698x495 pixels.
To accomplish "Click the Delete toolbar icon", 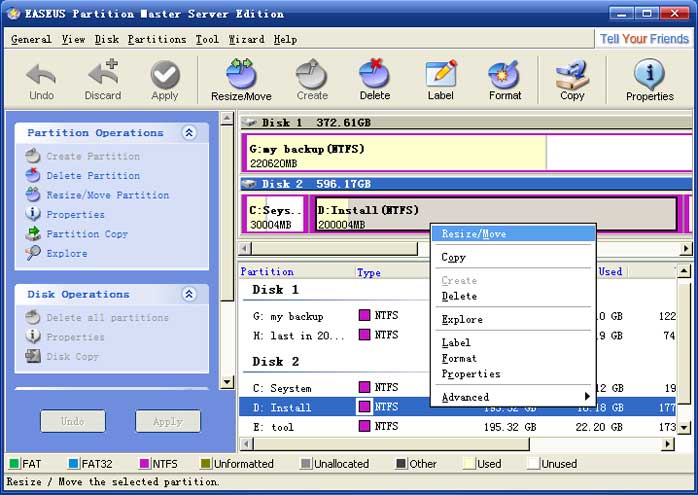I will (374, 73).
